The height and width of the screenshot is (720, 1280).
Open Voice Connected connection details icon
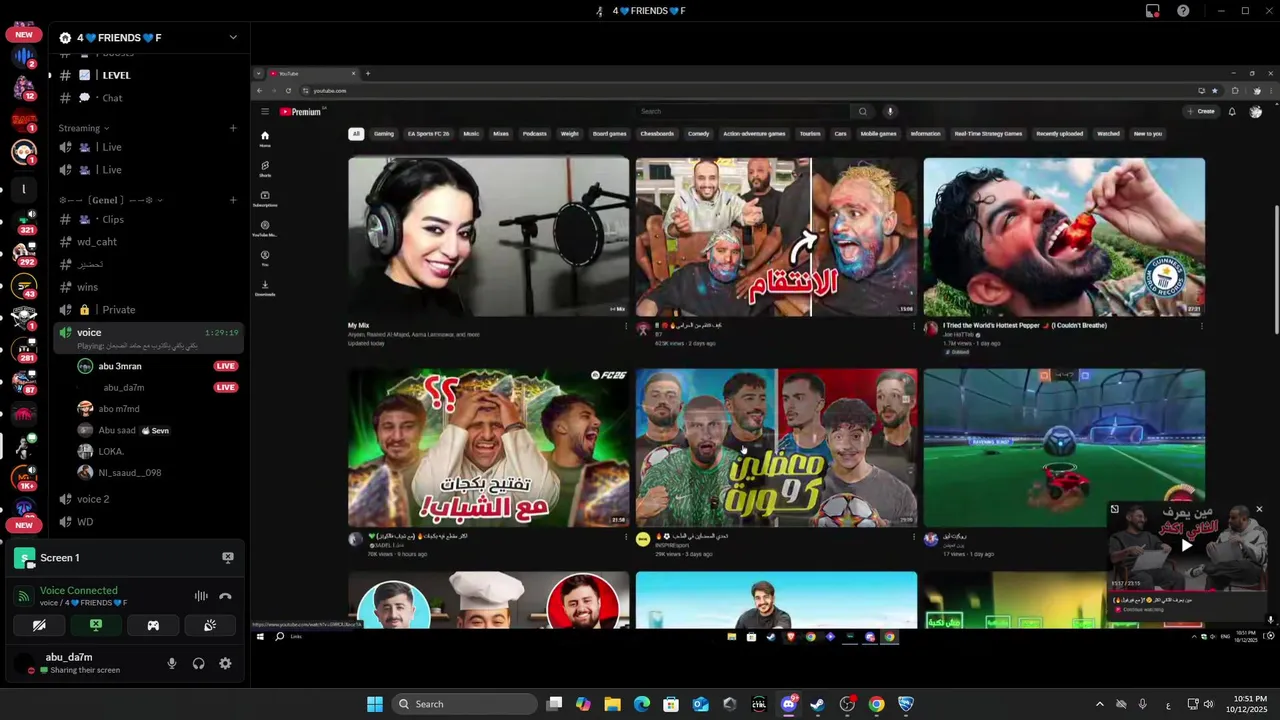point(23,596)
